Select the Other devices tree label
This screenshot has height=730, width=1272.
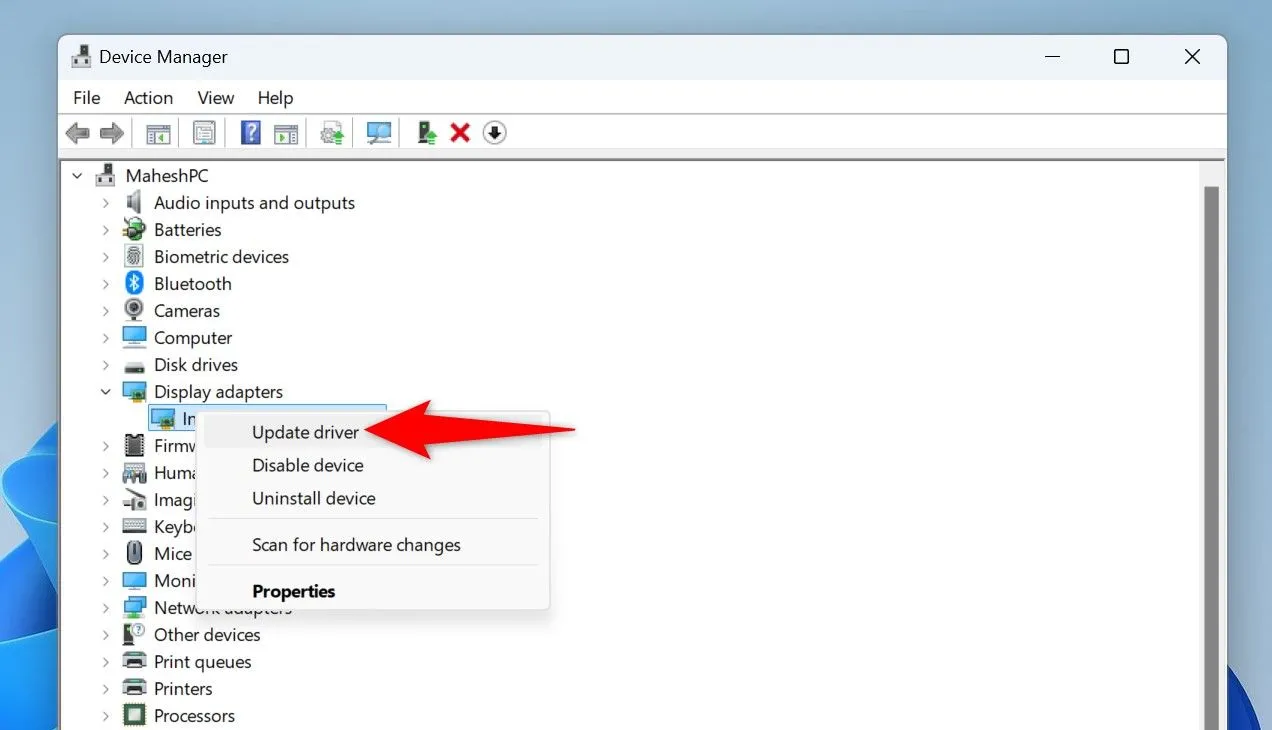(207, 635)
